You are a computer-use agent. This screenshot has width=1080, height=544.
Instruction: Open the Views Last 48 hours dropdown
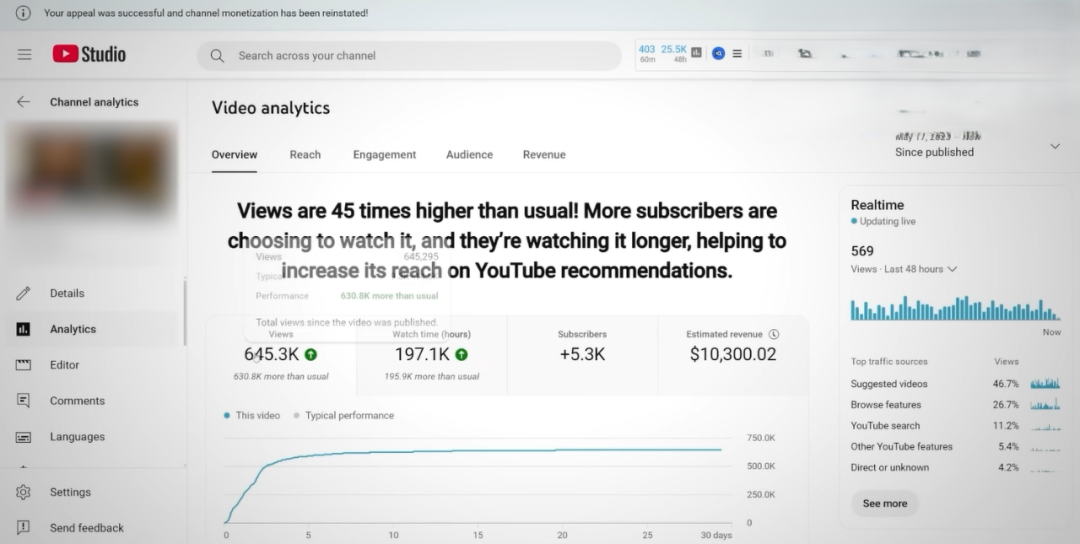pos(952,269)
